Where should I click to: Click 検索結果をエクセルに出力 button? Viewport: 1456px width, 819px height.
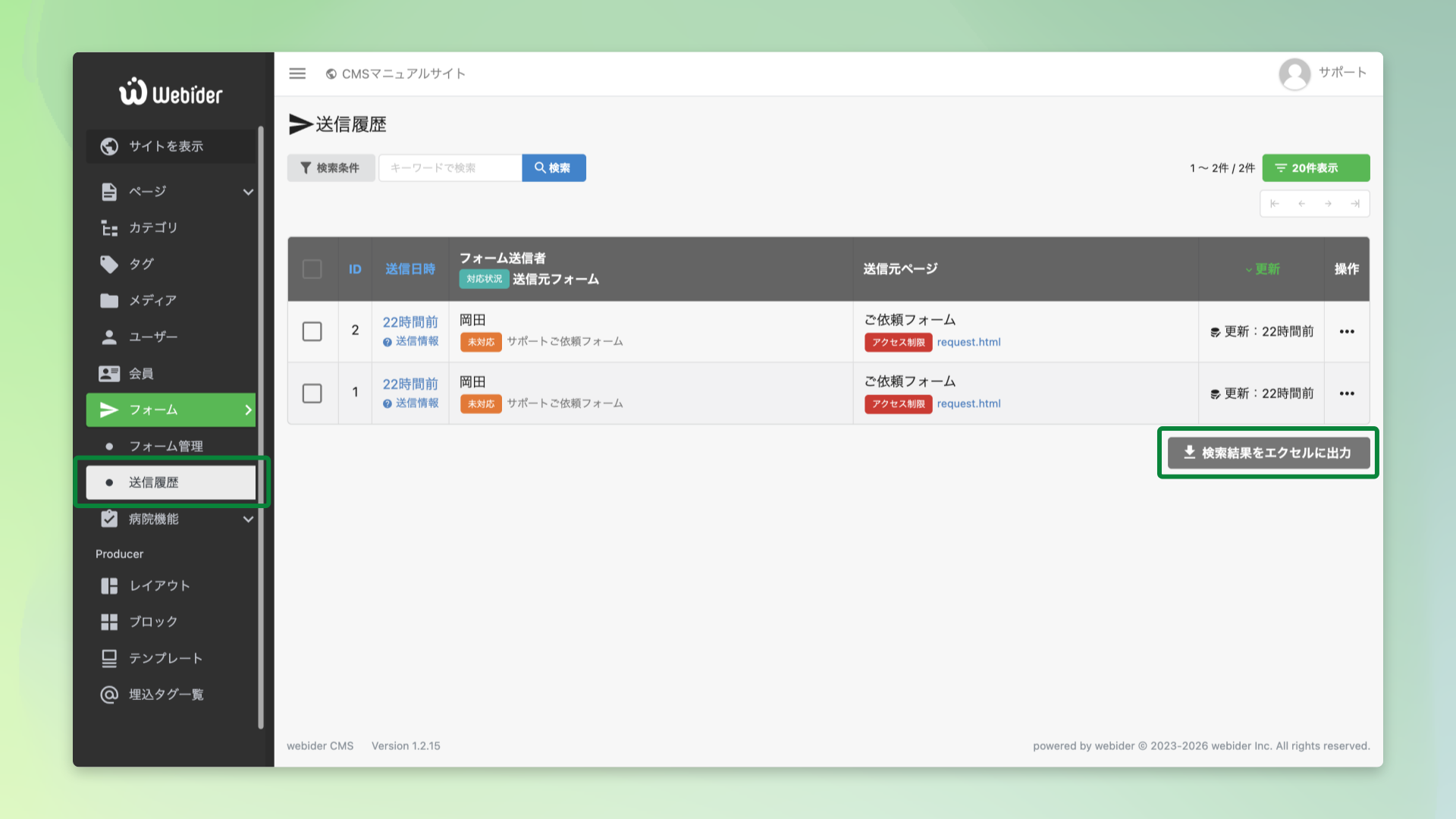click(x=1268, y=453)
